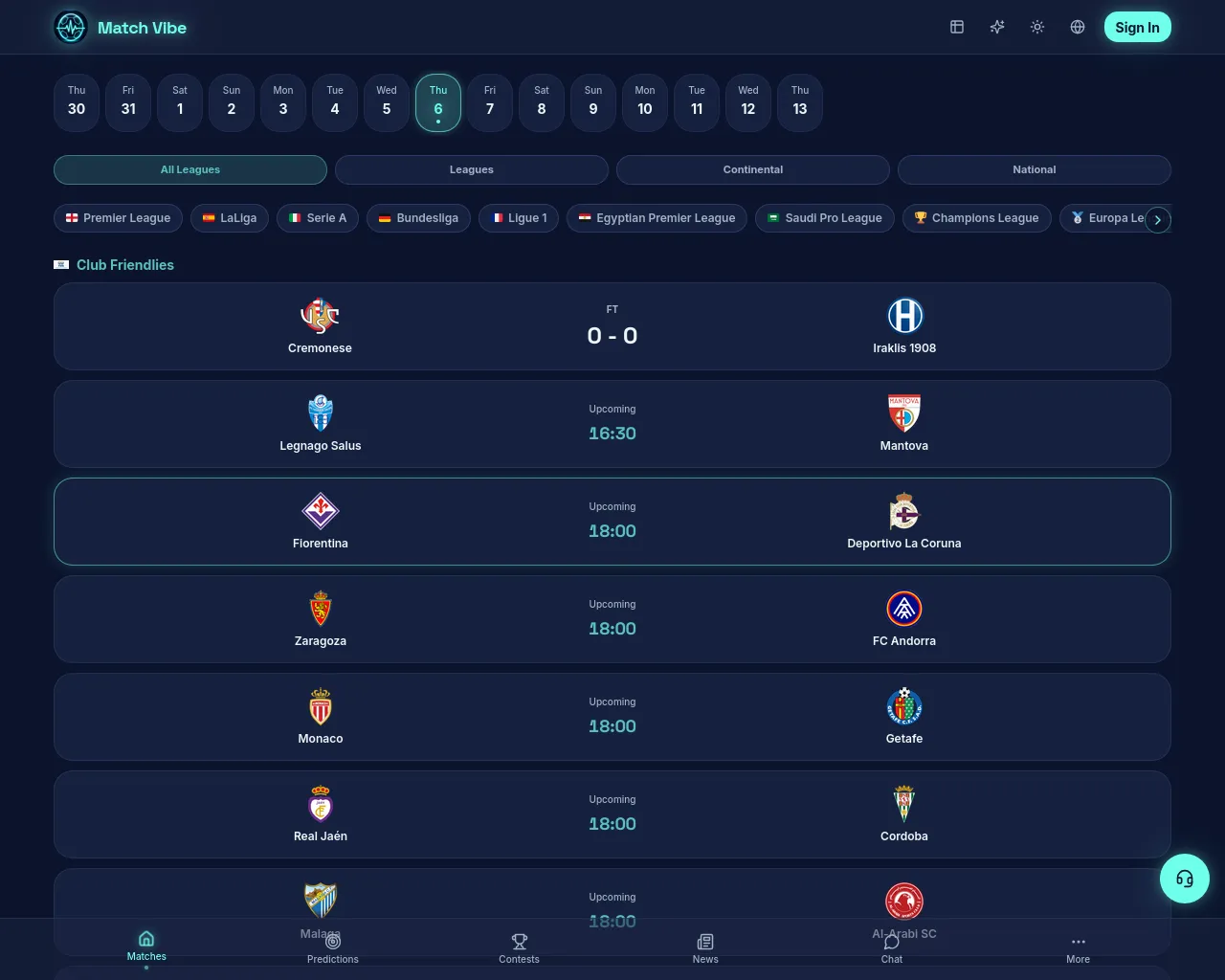1225x980 pixels.
Task: Open the Getafe team name
Action: 904,739
